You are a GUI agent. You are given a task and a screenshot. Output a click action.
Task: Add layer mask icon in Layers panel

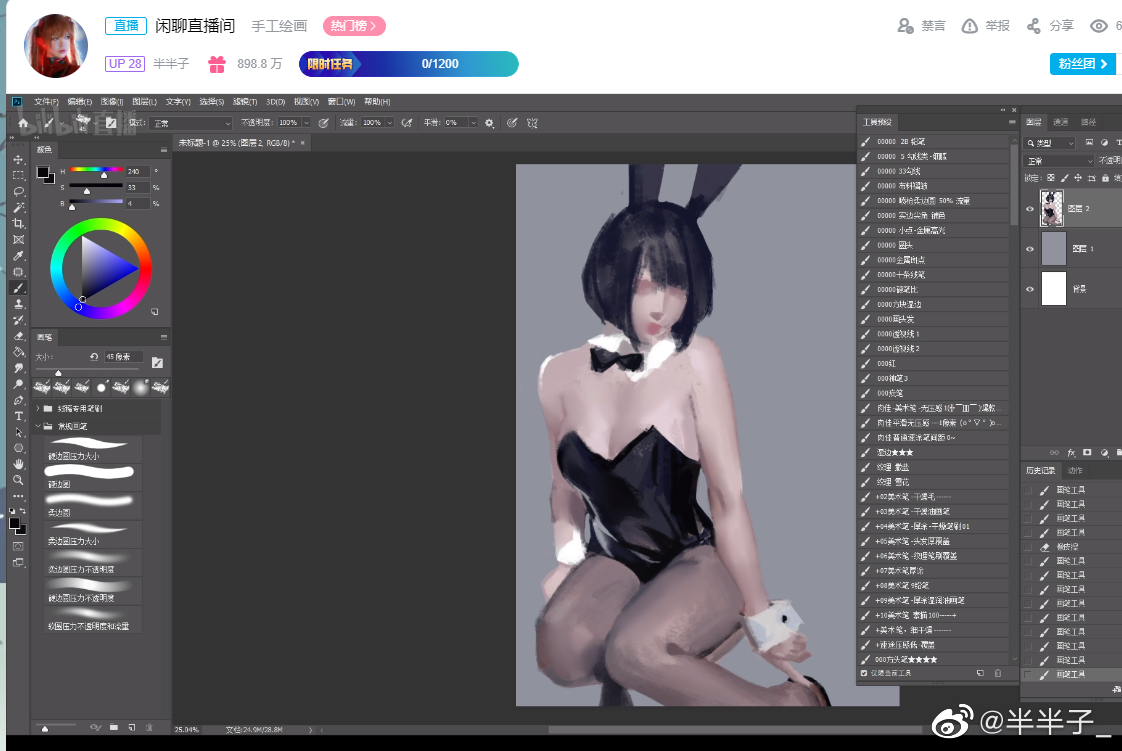pyautogui.click(x=1088, y=453)
